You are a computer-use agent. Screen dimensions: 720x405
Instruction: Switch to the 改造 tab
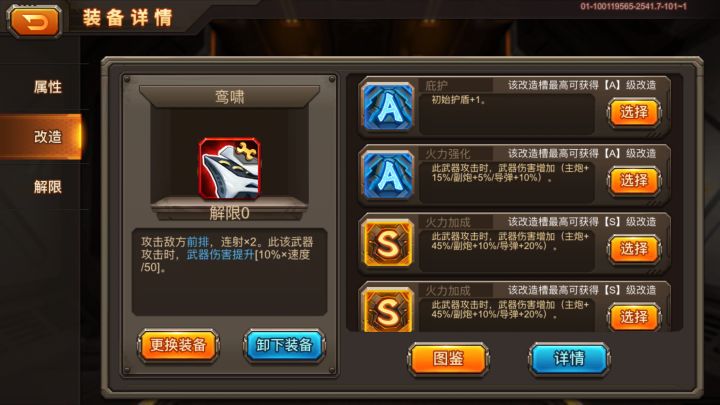pos(47,136)
